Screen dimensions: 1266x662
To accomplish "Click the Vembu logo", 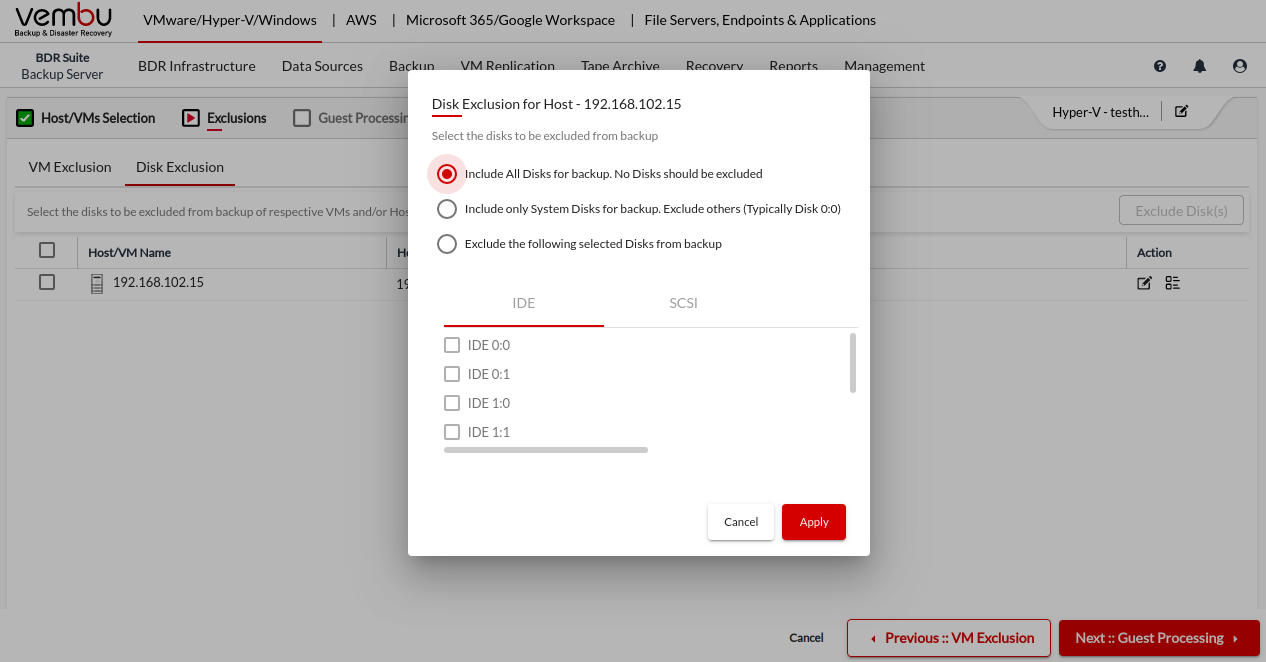I will tap(64, 20).
